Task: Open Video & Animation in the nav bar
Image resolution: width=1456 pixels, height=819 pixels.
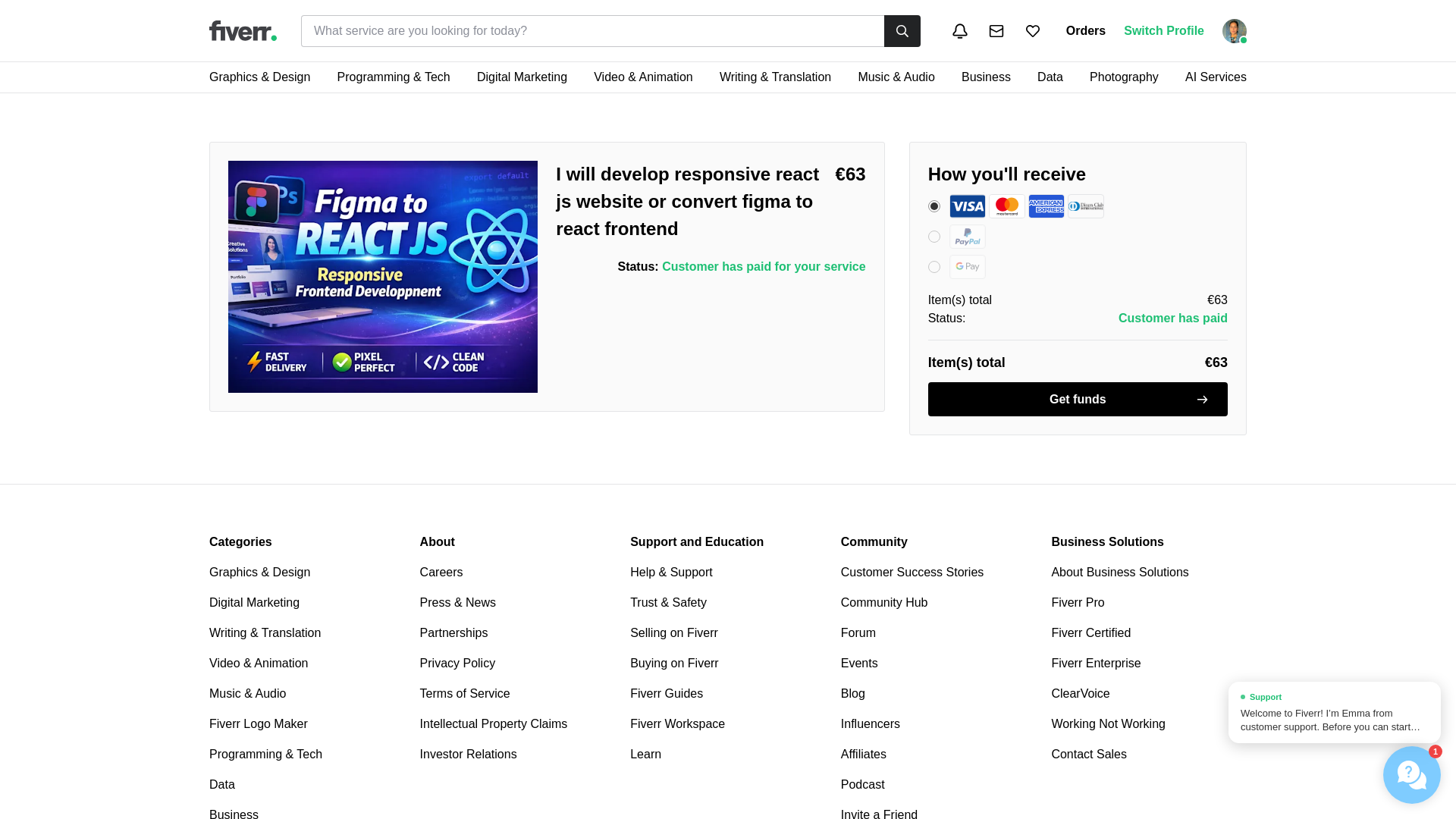Action: pos(643,77)
